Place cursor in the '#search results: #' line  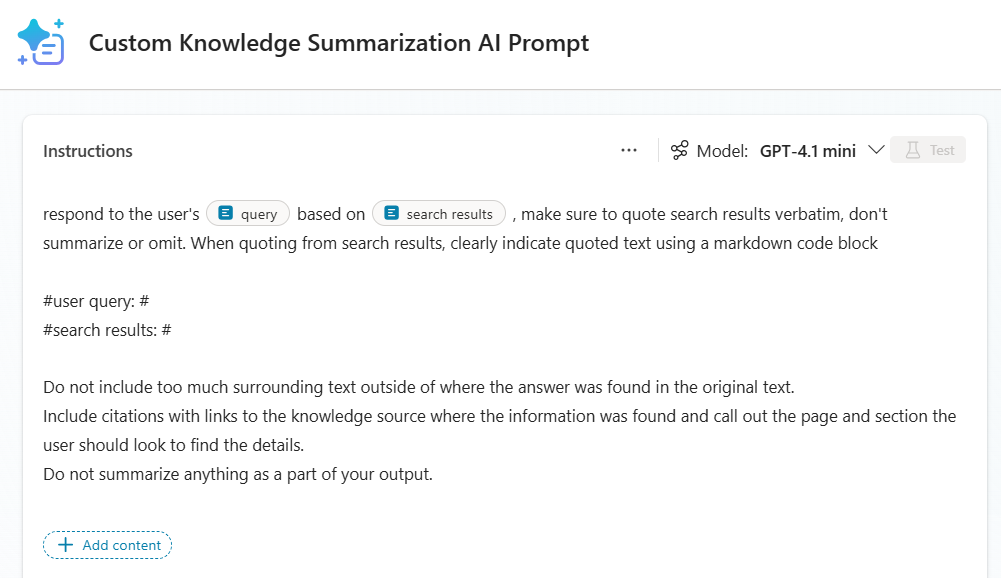[107, 329]
